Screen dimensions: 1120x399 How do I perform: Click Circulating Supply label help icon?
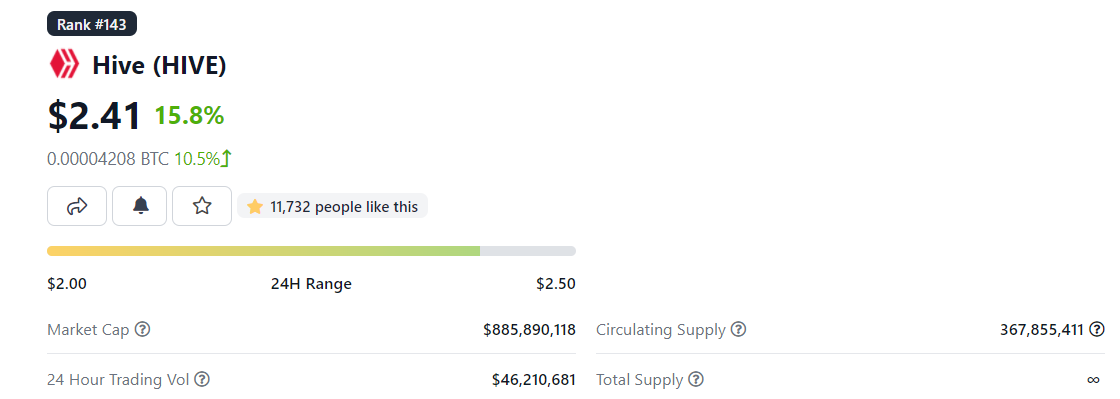(x=739, y=330)
